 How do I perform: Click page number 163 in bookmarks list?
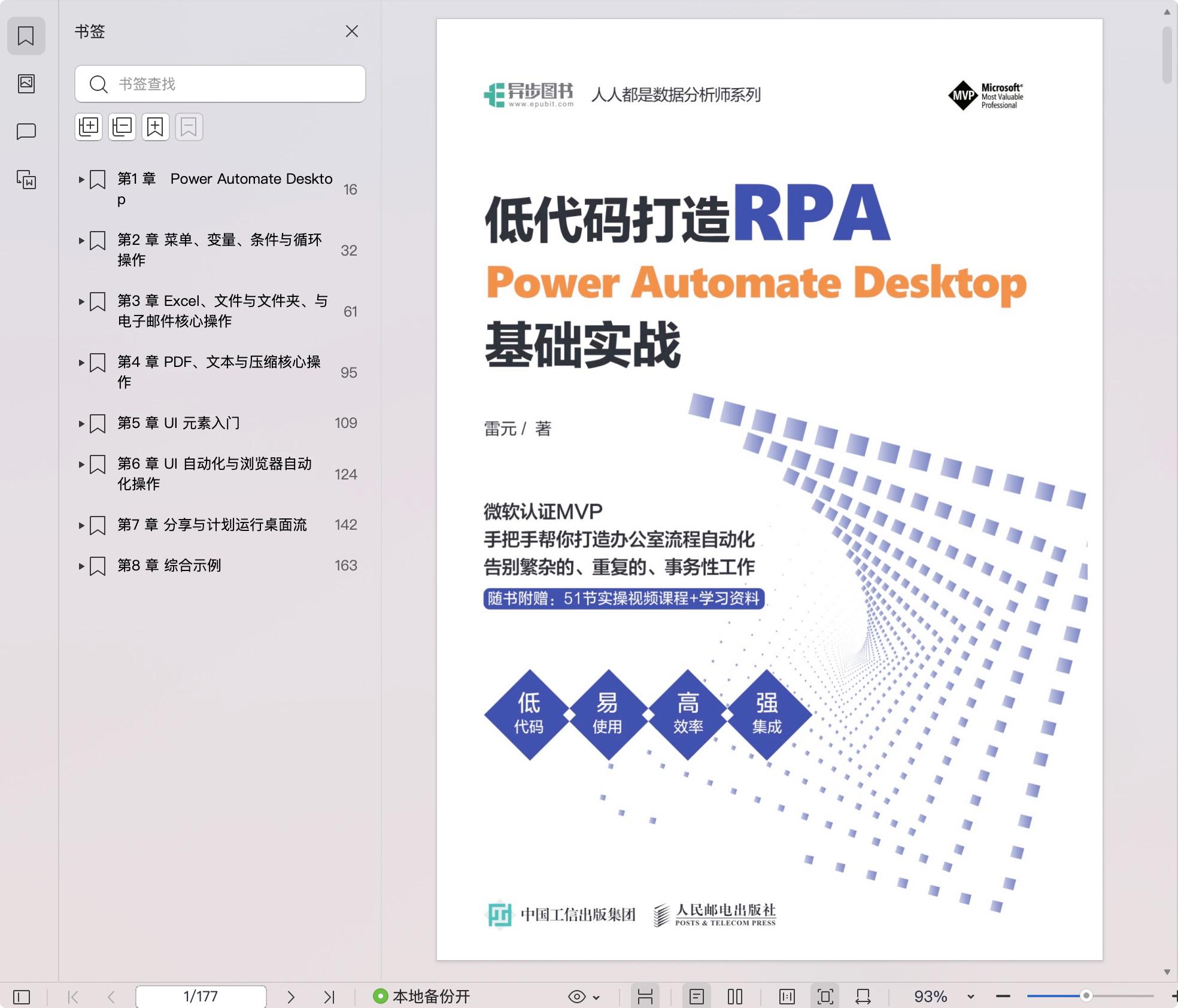[345, 566]
